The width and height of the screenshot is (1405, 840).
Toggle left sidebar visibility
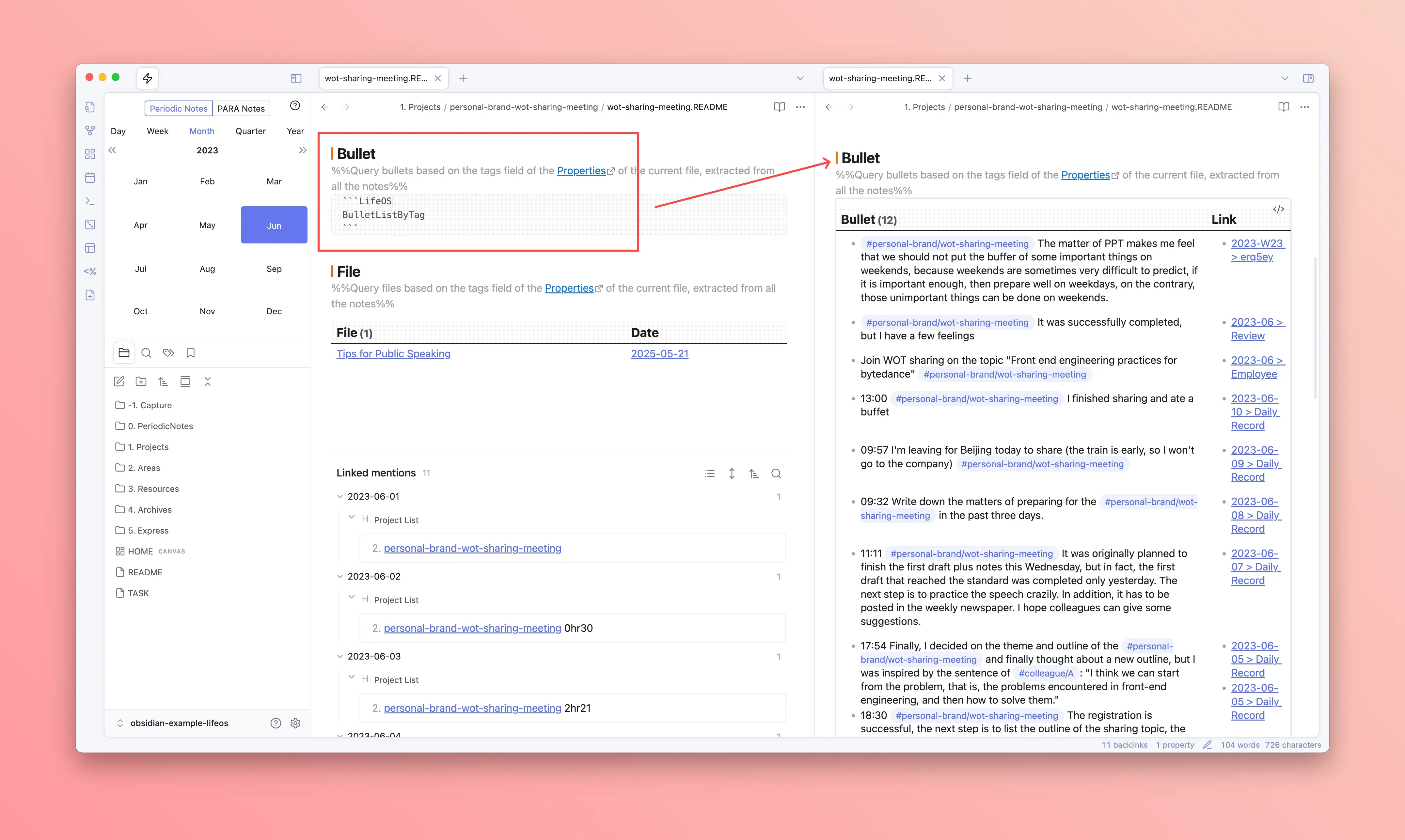(x=296, y=78)
